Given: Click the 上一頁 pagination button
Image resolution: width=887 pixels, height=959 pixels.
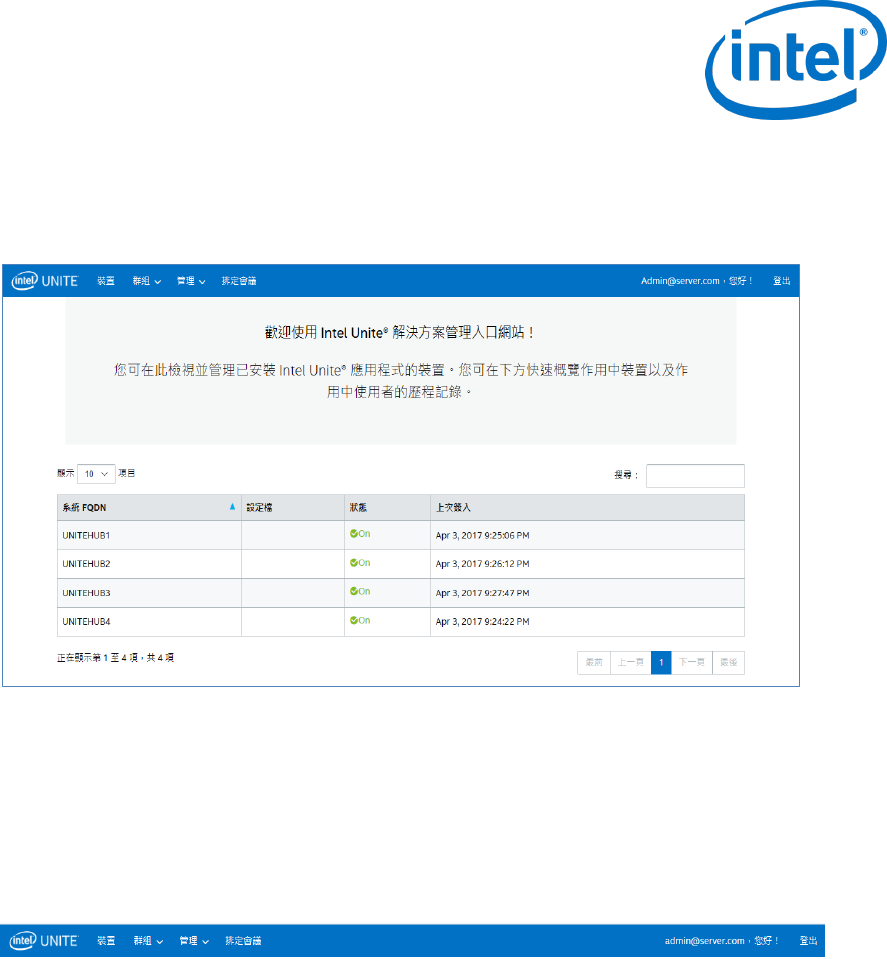Looking at the screenshot, I should coord(631,662).
